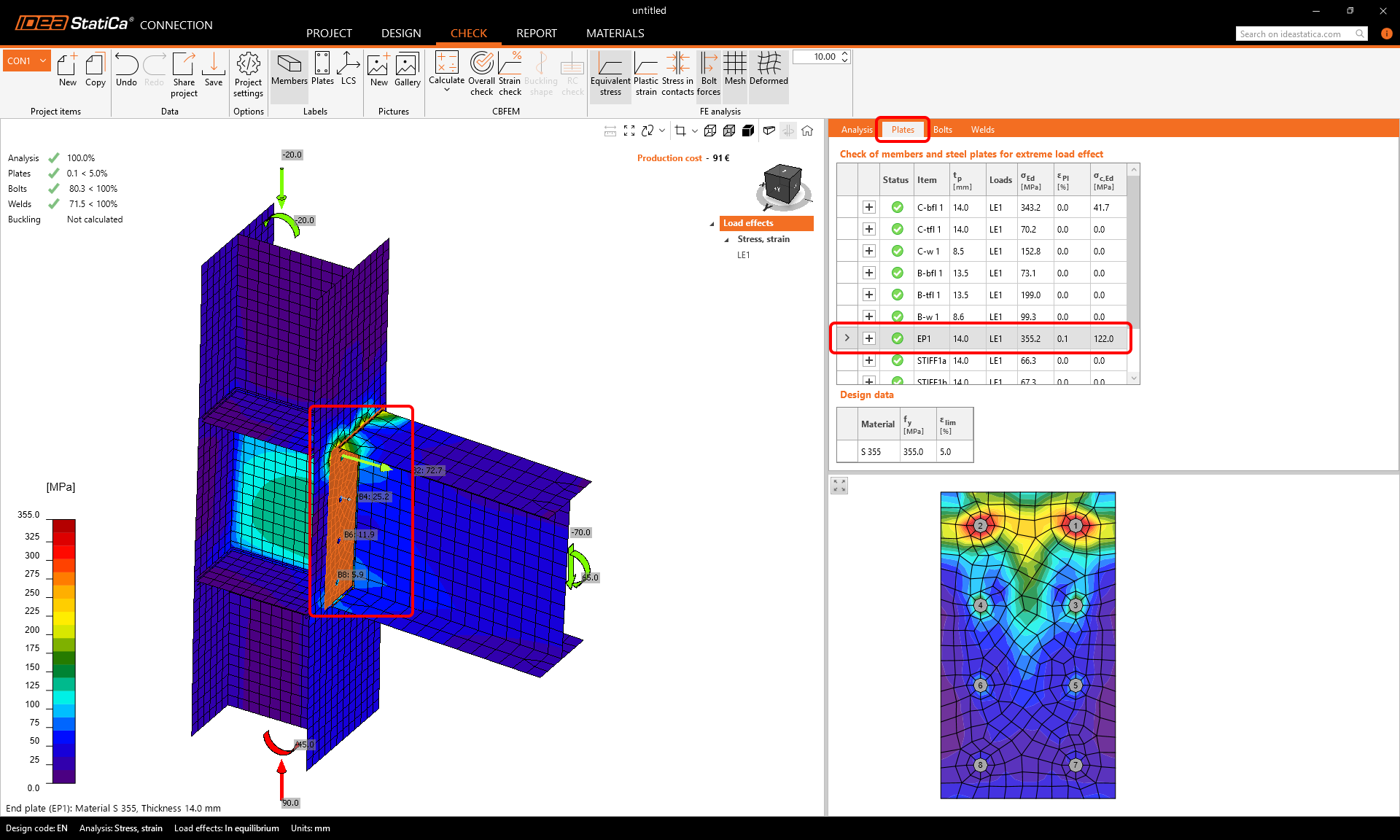Screen dimensions: 1400x840
Task: Click the Share project button
Action: pyautogui.click(x=184, y=73)
